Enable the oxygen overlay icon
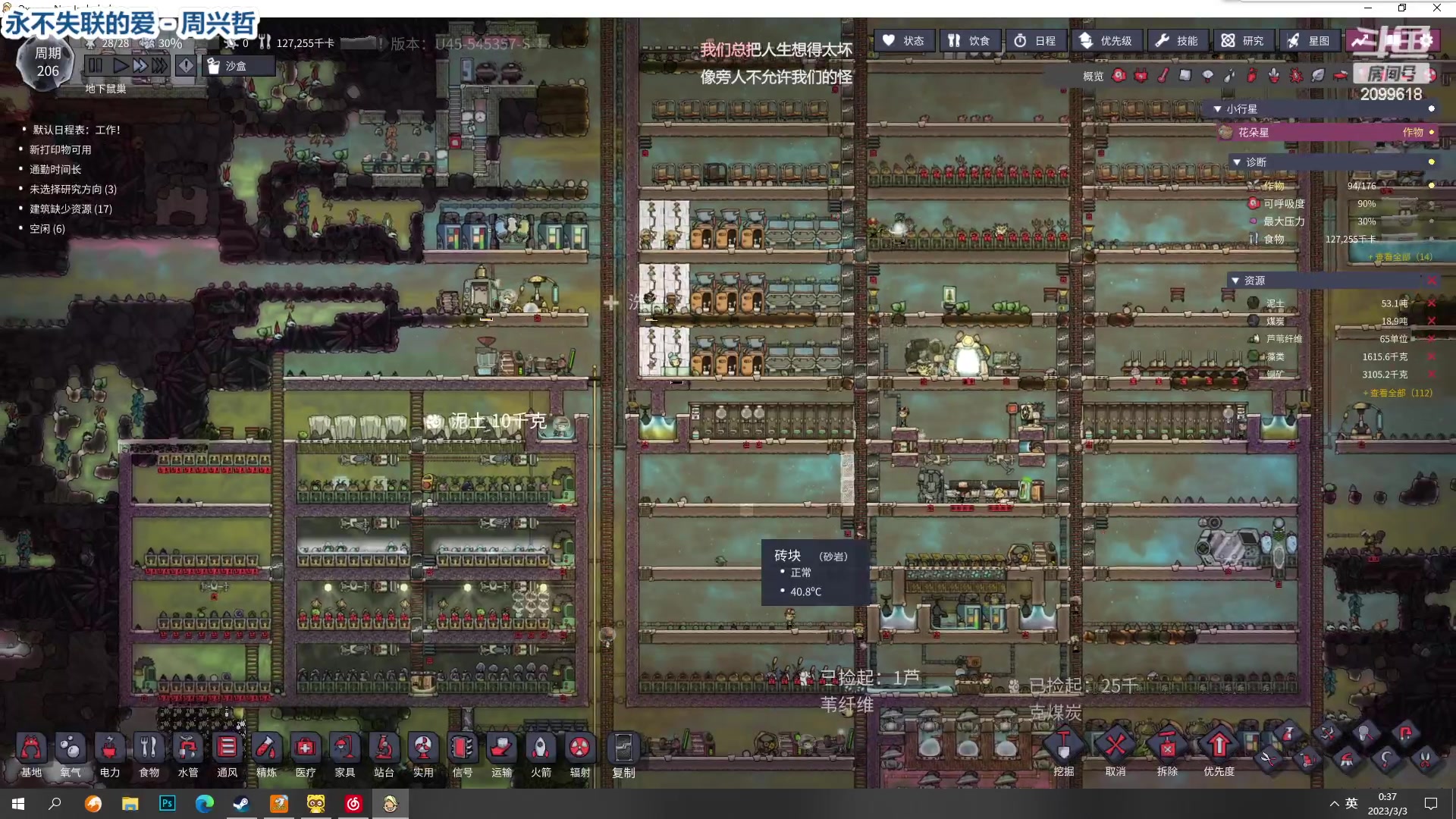The height and width of the screenshot is (819, 1456). point(1119,75)
